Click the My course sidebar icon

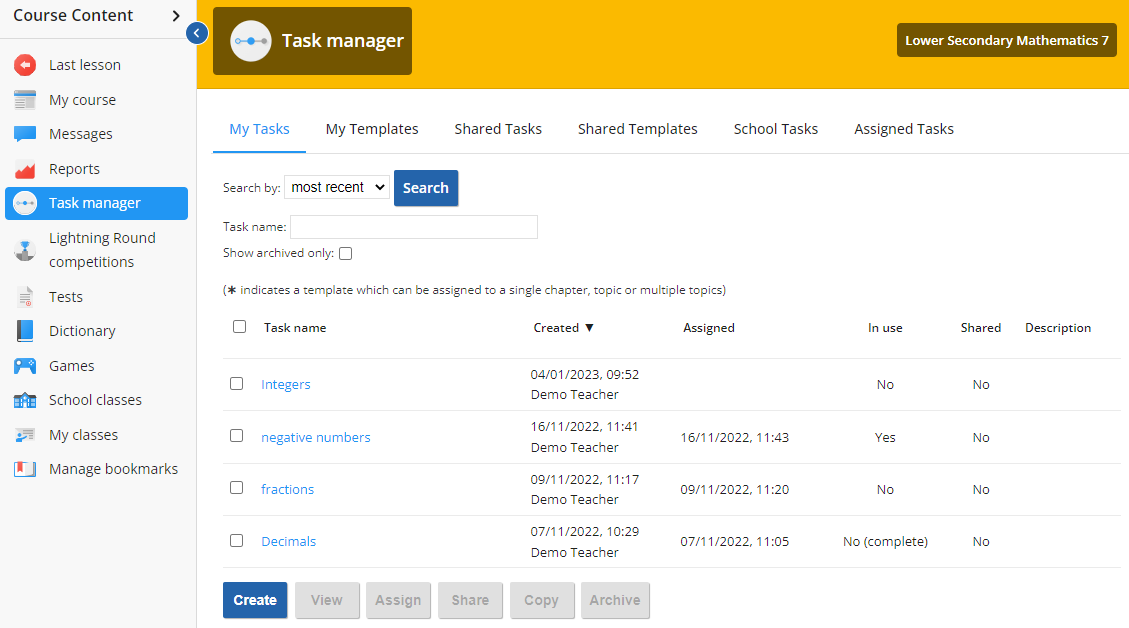point(24,99)
